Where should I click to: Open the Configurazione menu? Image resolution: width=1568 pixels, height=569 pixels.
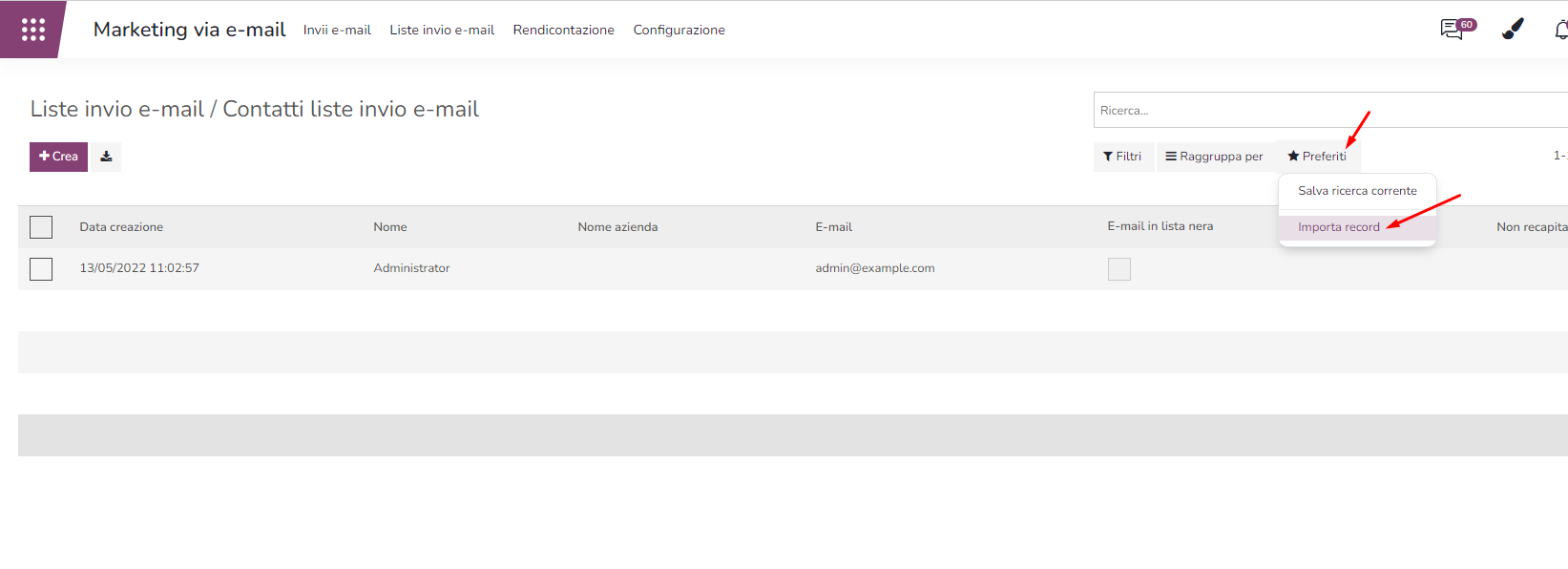[679, 31]
